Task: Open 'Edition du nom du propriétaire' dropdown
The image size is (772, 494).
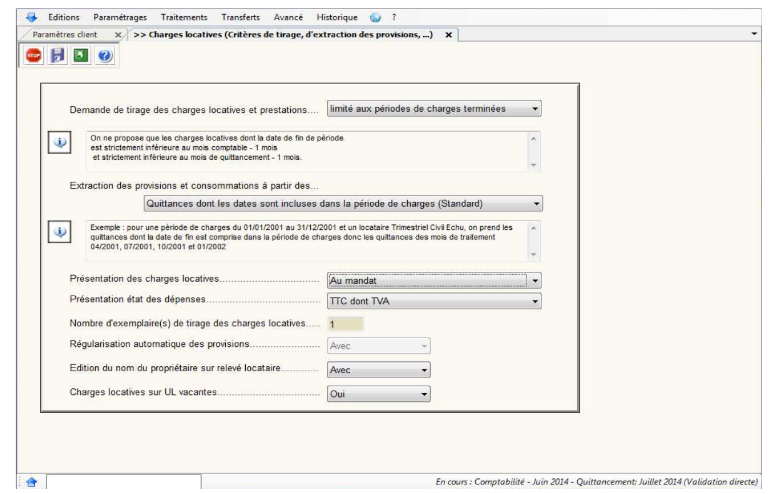Action: pos(378,370)
